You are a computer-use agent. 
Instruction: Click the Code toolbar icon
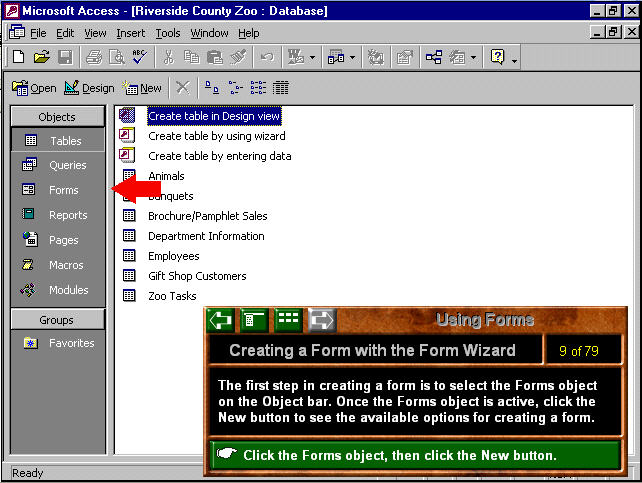click(x=375, y=56)
